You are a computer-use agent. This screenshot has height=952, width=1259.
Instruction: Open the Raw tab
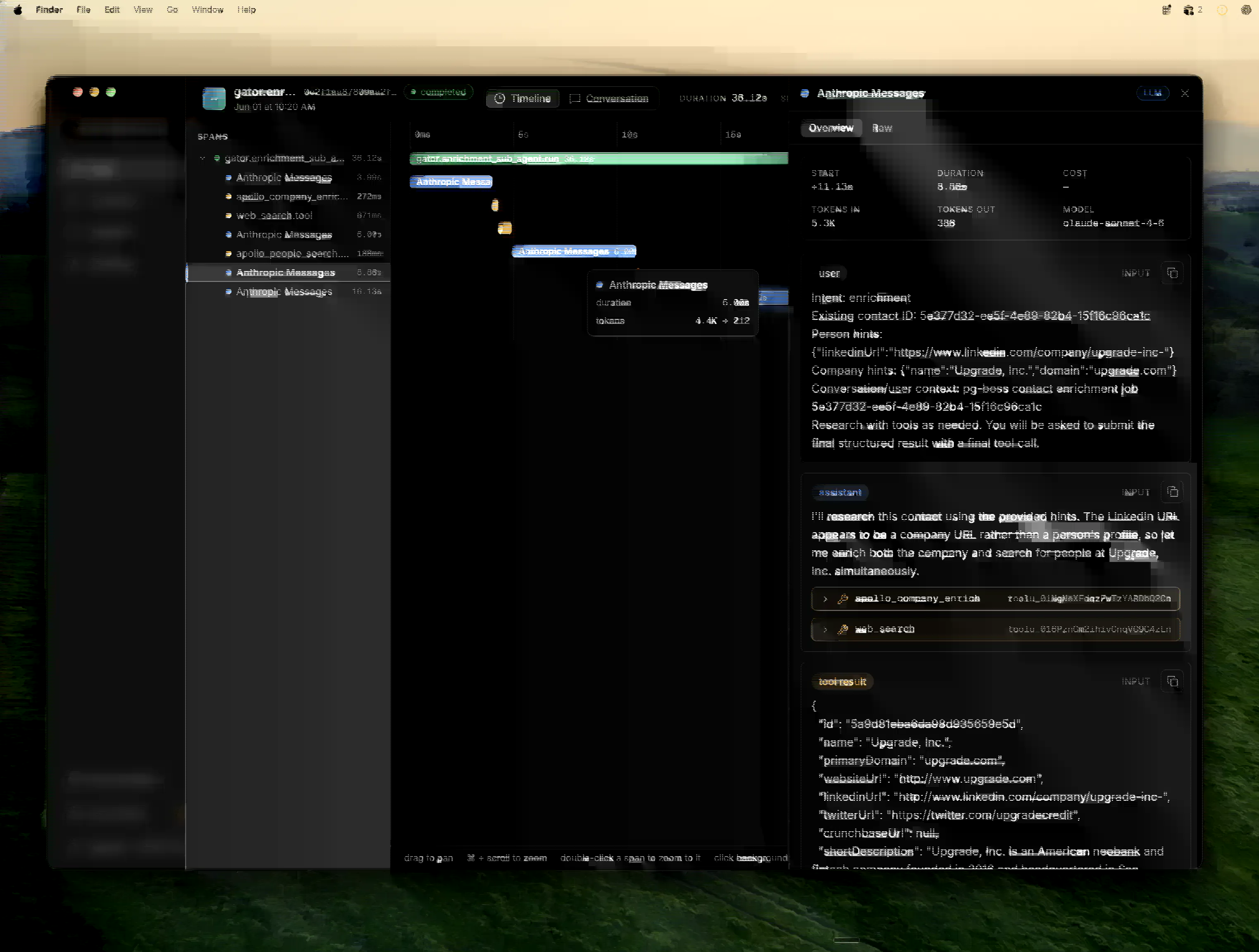point(882,128)
